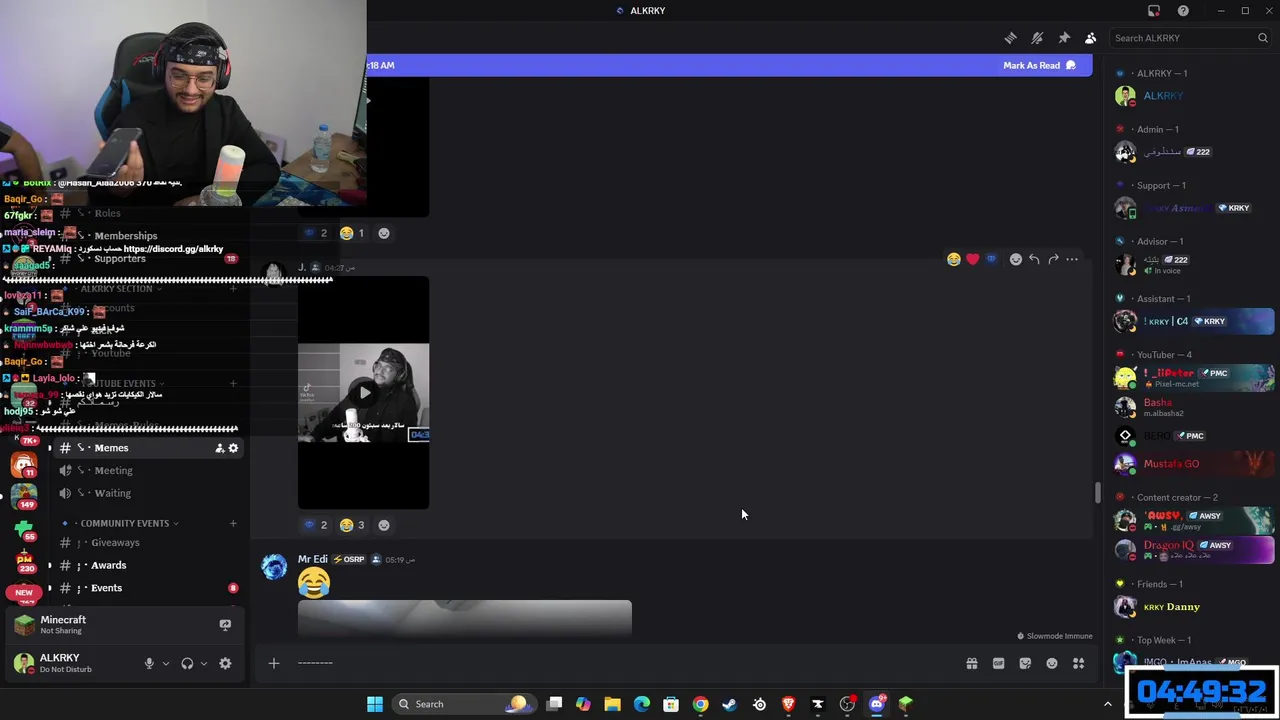Screen dimensions: 1280x720
Task: Open Memes channel settings gear
Action: pyautogui.click(x=234, y=448)
